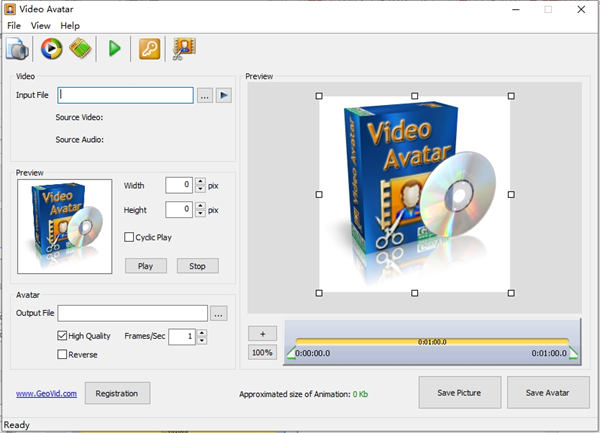Focus the Output File text field
The image size is (600, 433).
click(x=132, y=313)
